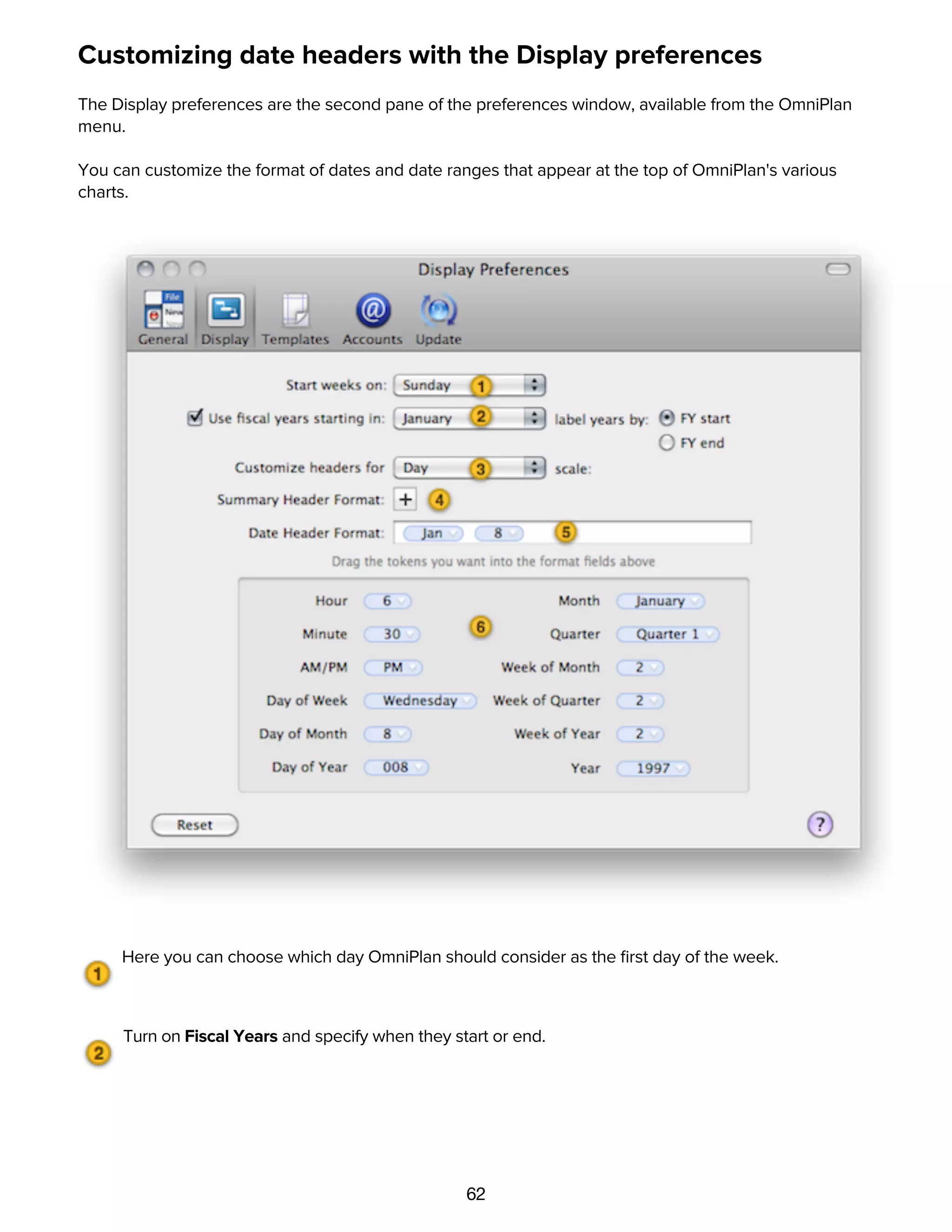
Task: Select the Display preferences pane
Action: point(225,318)
